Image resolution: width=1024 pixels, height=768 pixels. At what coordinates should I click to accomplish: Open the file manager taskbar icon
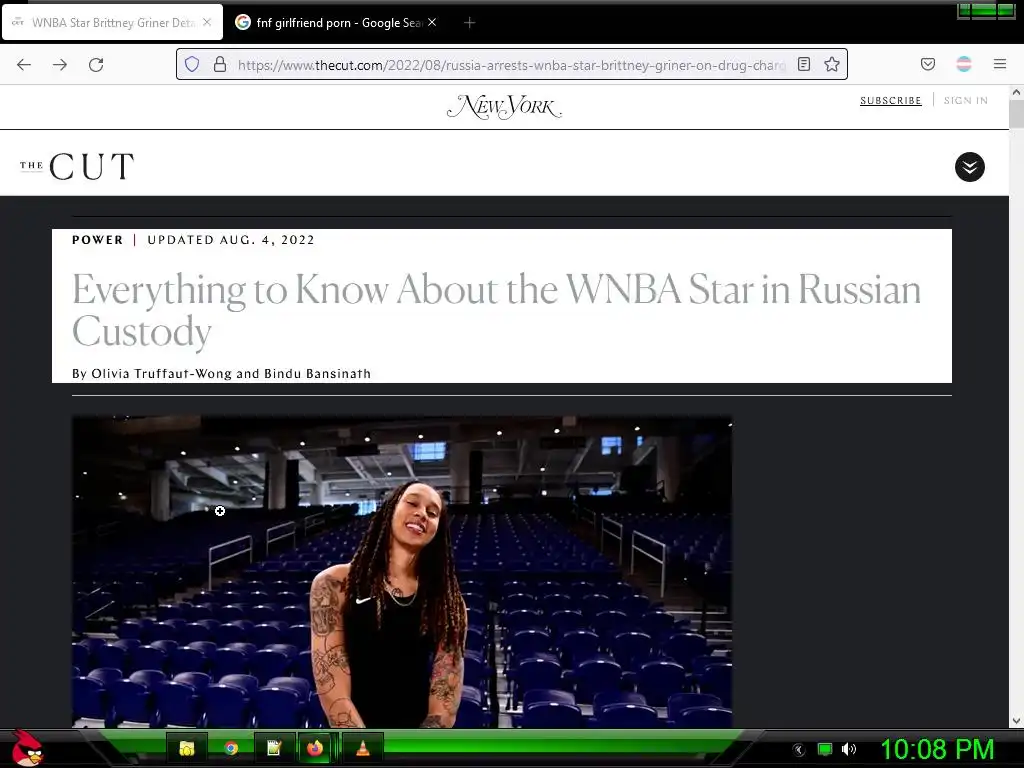pyautogui.click(x=187, y=748)
